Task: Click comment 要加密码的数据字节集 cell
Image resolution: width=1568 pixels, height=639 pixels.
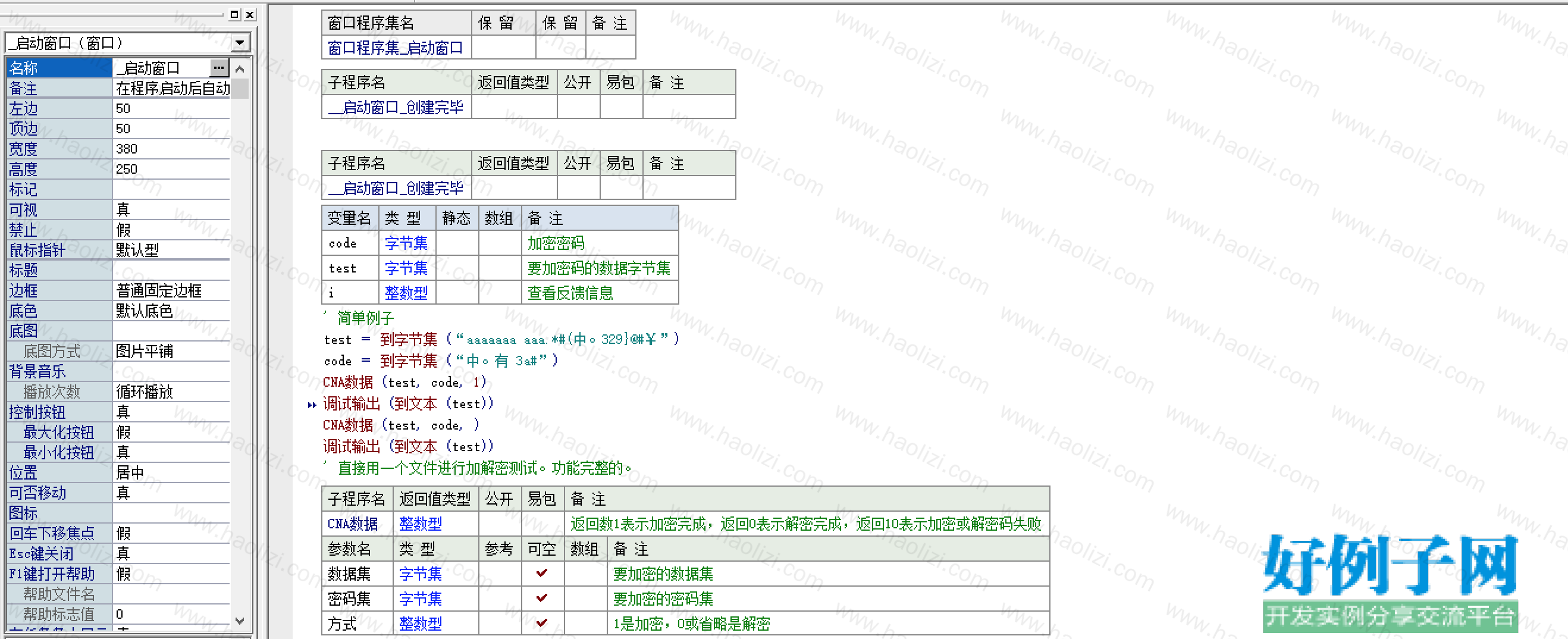Action: coord(600,268)
